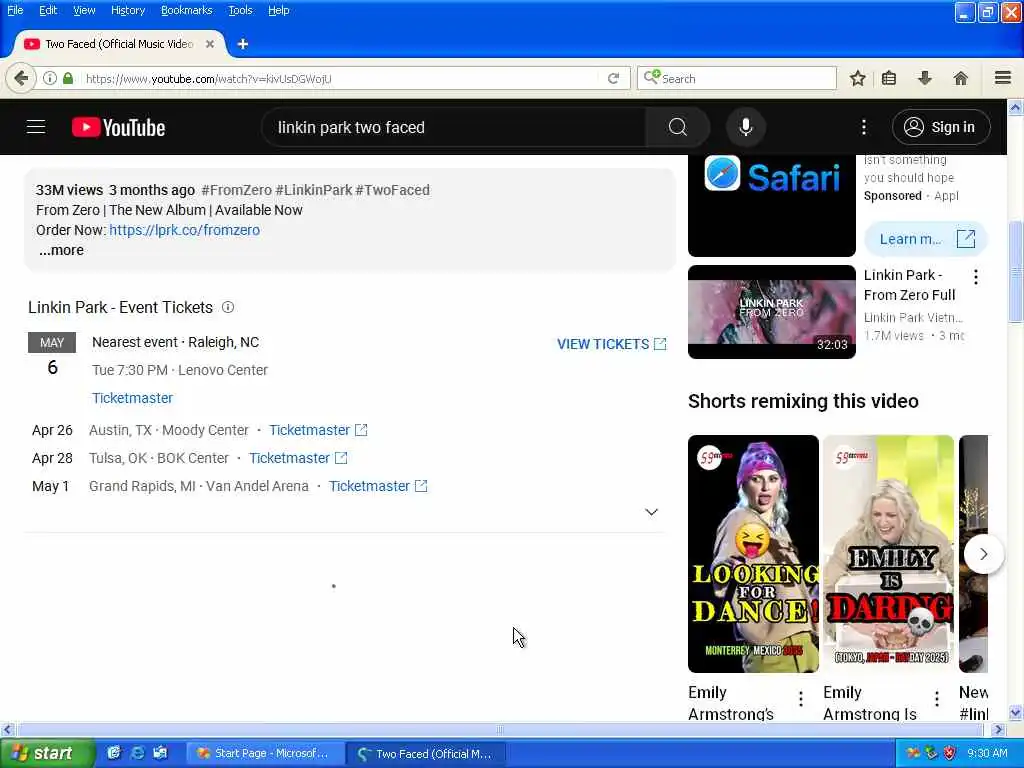The height and width of the screenshot is (768, 1024).
Task: Click the vertical scrollbar thumb
Action: pyautogui.click(x=1016, y=271)
